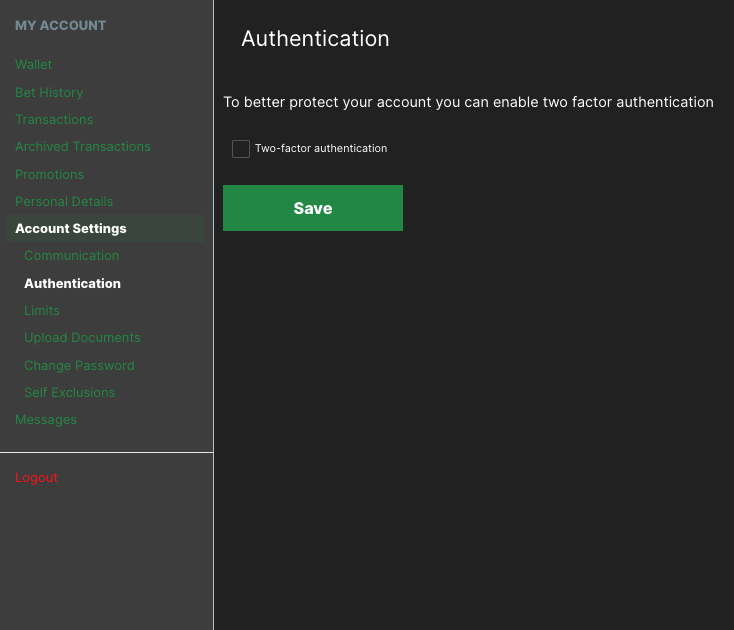Image resolution: width=734 pixels, height=630 pixels.
Task: Click the Two-factor authentication label text
Action: tap(320, 149)
